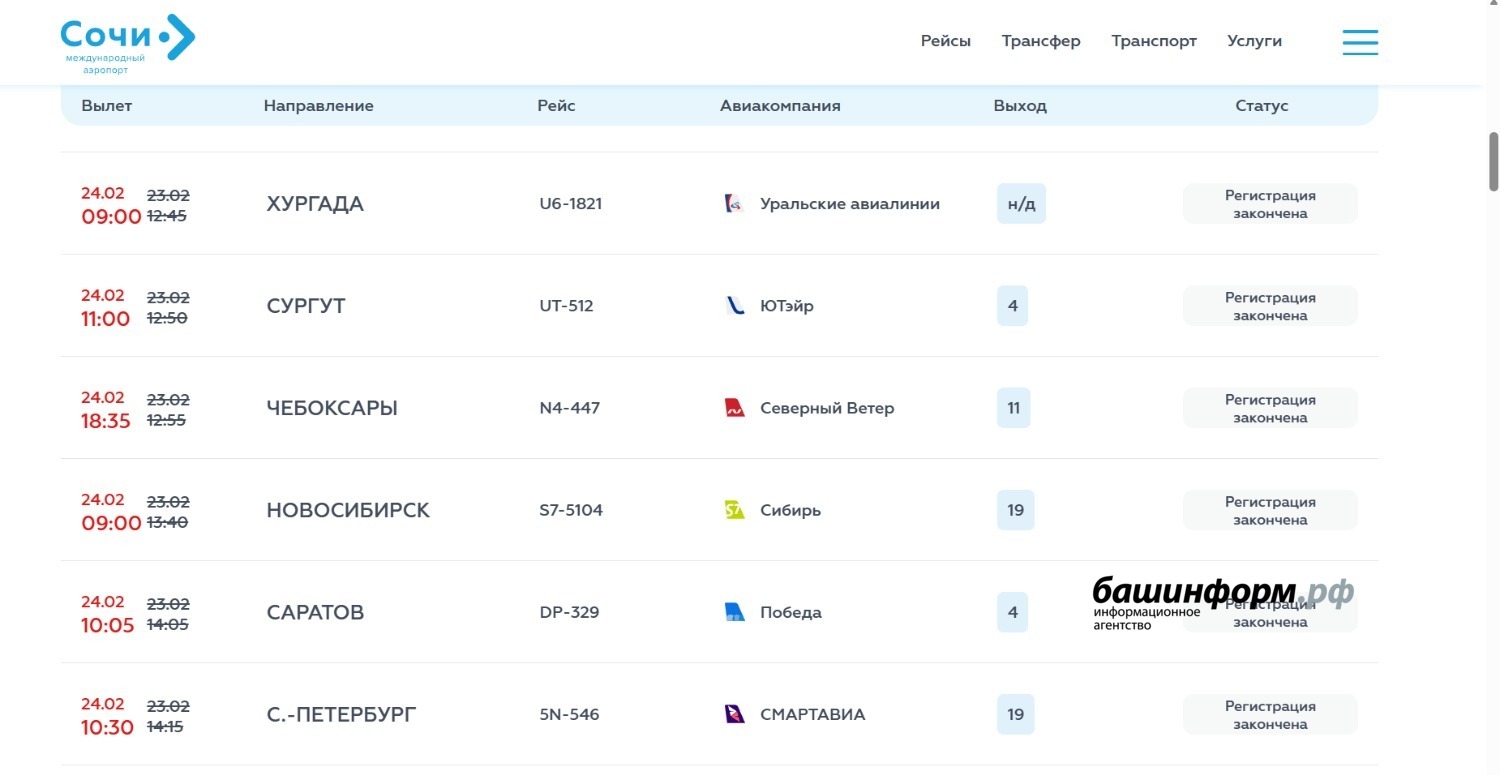Click the Sochi airport logo
The height and width of the screenshot is (775, 1500).
pos(127,43)
